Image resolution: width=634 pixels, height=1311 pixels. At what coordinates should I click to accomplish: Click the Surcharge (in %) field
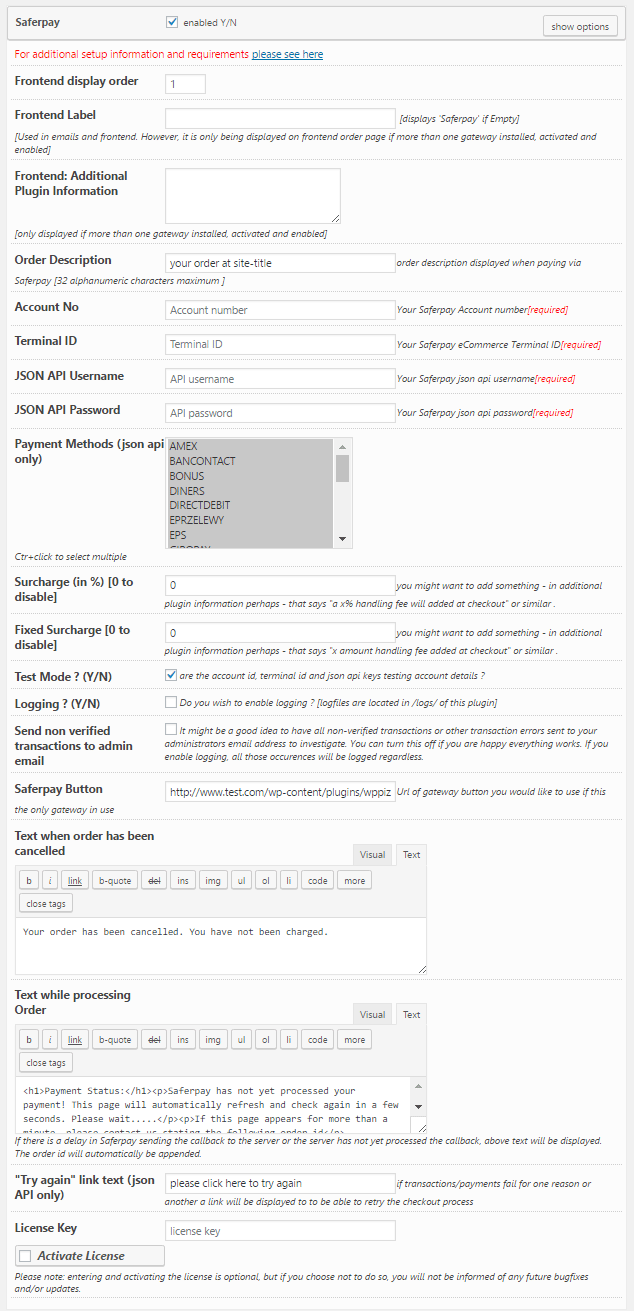coord(280,585)
